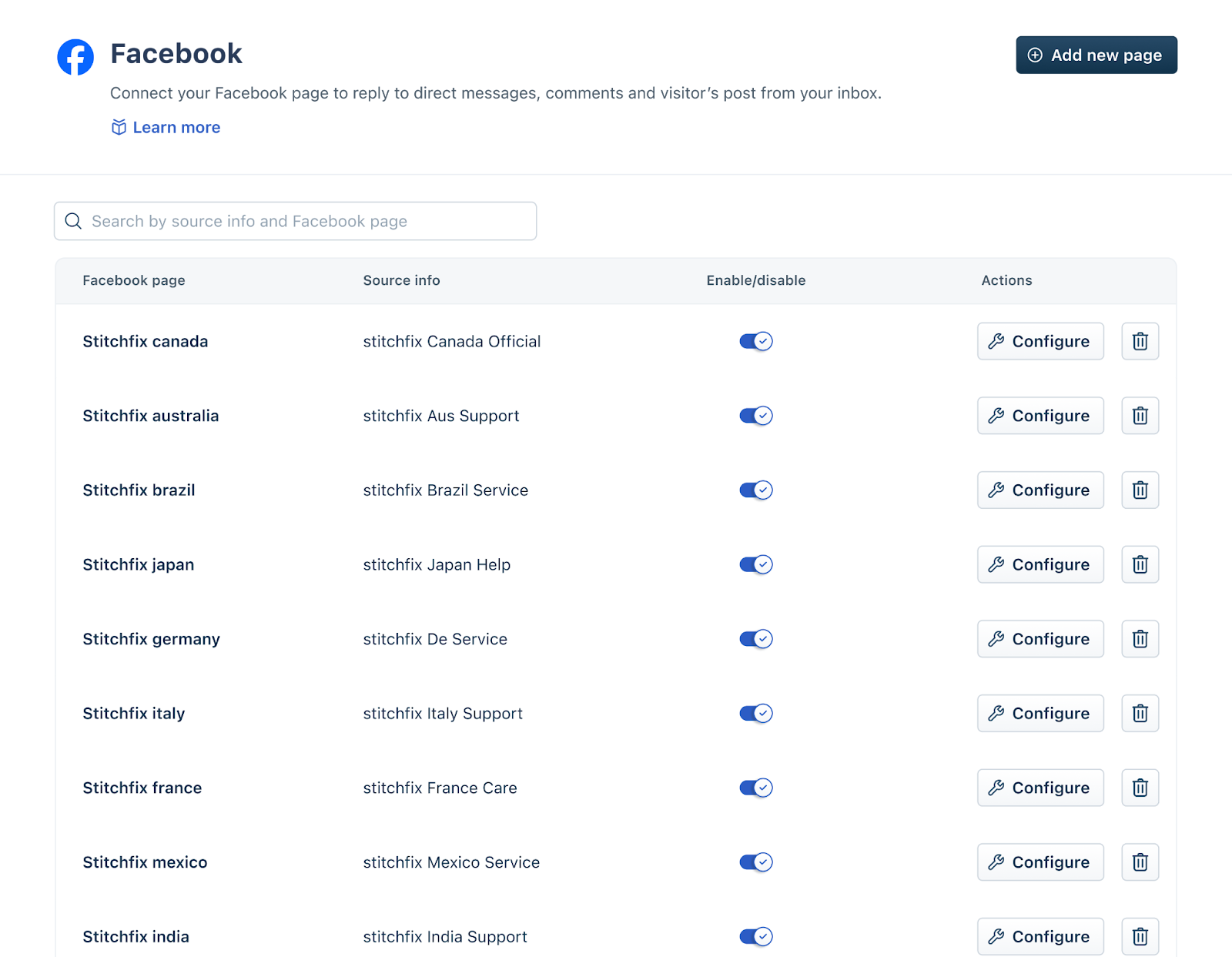
Task: Click the Facebook page title heading
Action: (x=176, y=54)
